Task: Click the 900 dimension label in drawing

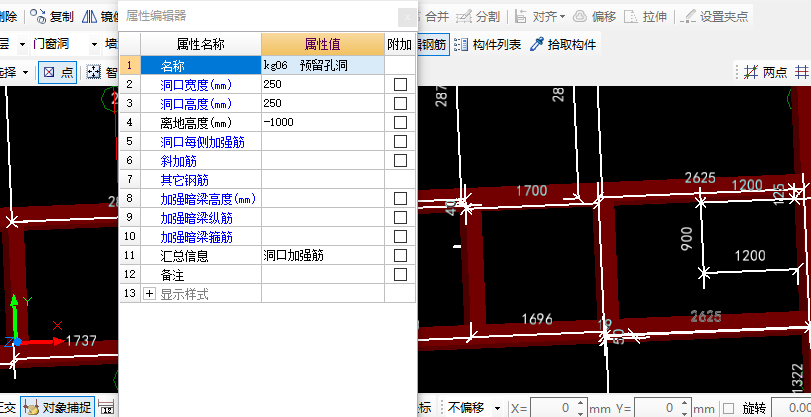Action: pos(687,239)
